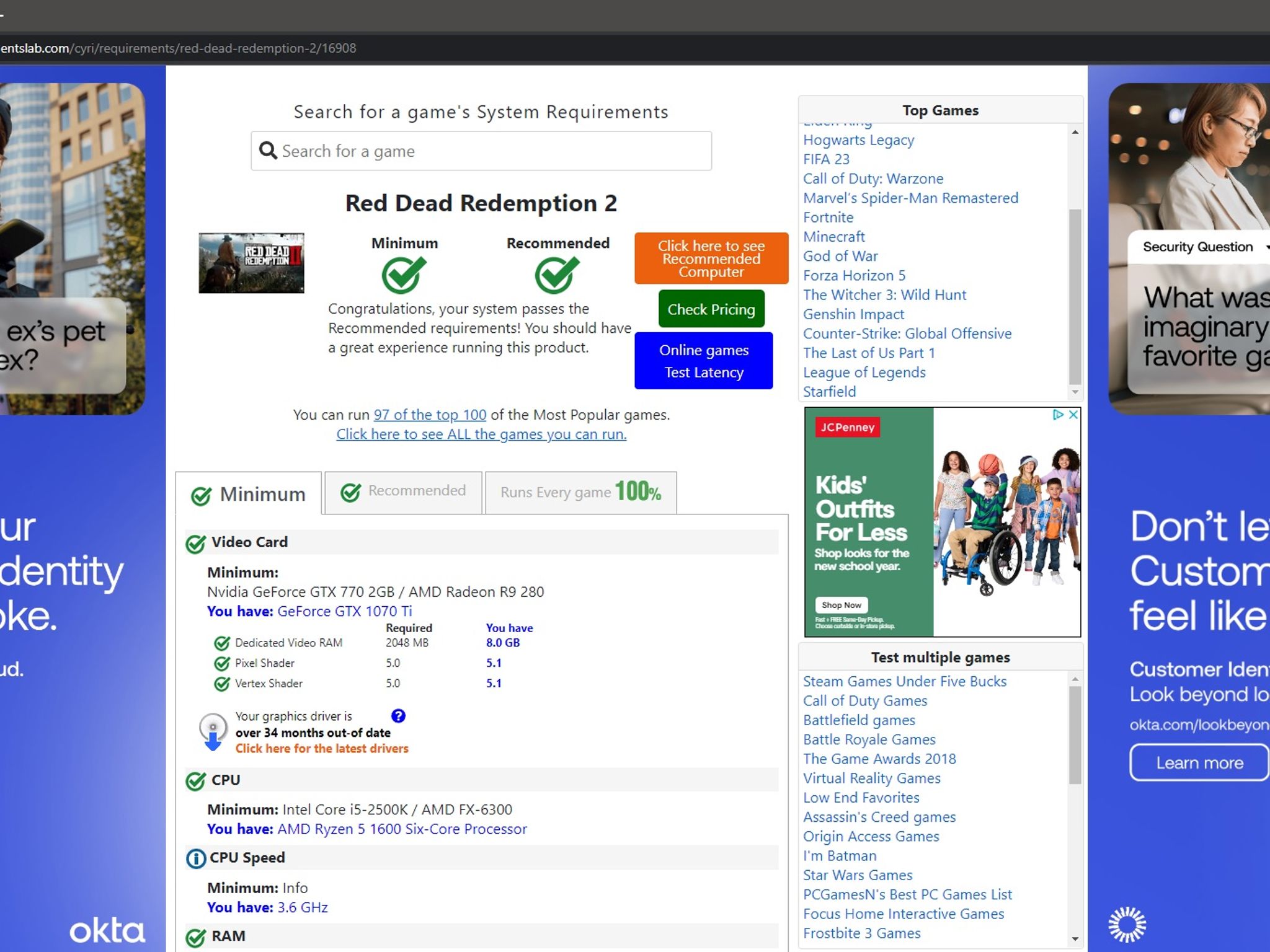Open Low End Favorites link
This screenshot has width=1270, height=952.
[x=861, y=798]
